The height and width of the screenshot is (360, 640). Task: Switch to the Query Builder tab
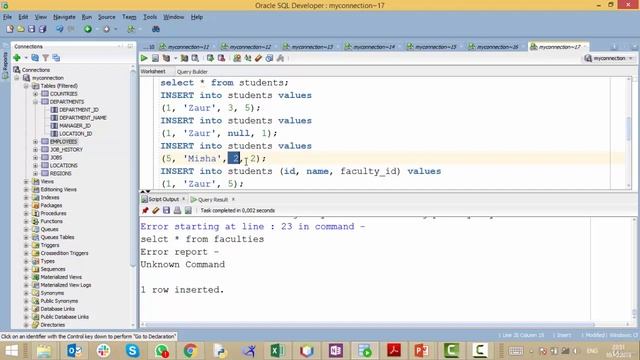tap(192, 72)
